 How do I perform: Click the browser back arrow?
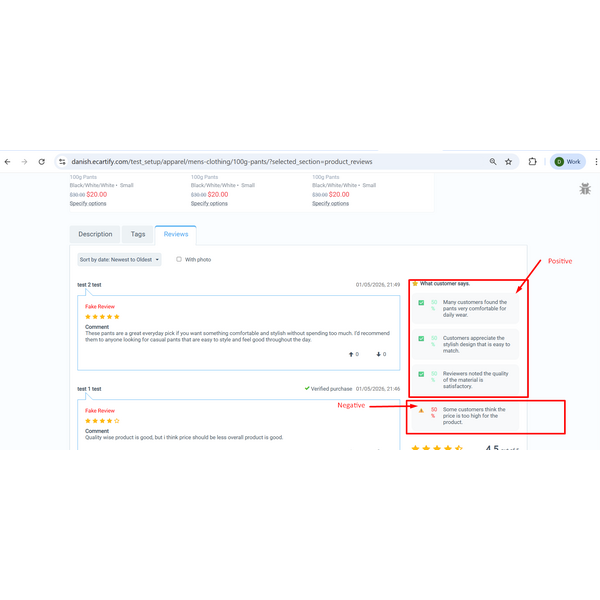click(7, 161)
